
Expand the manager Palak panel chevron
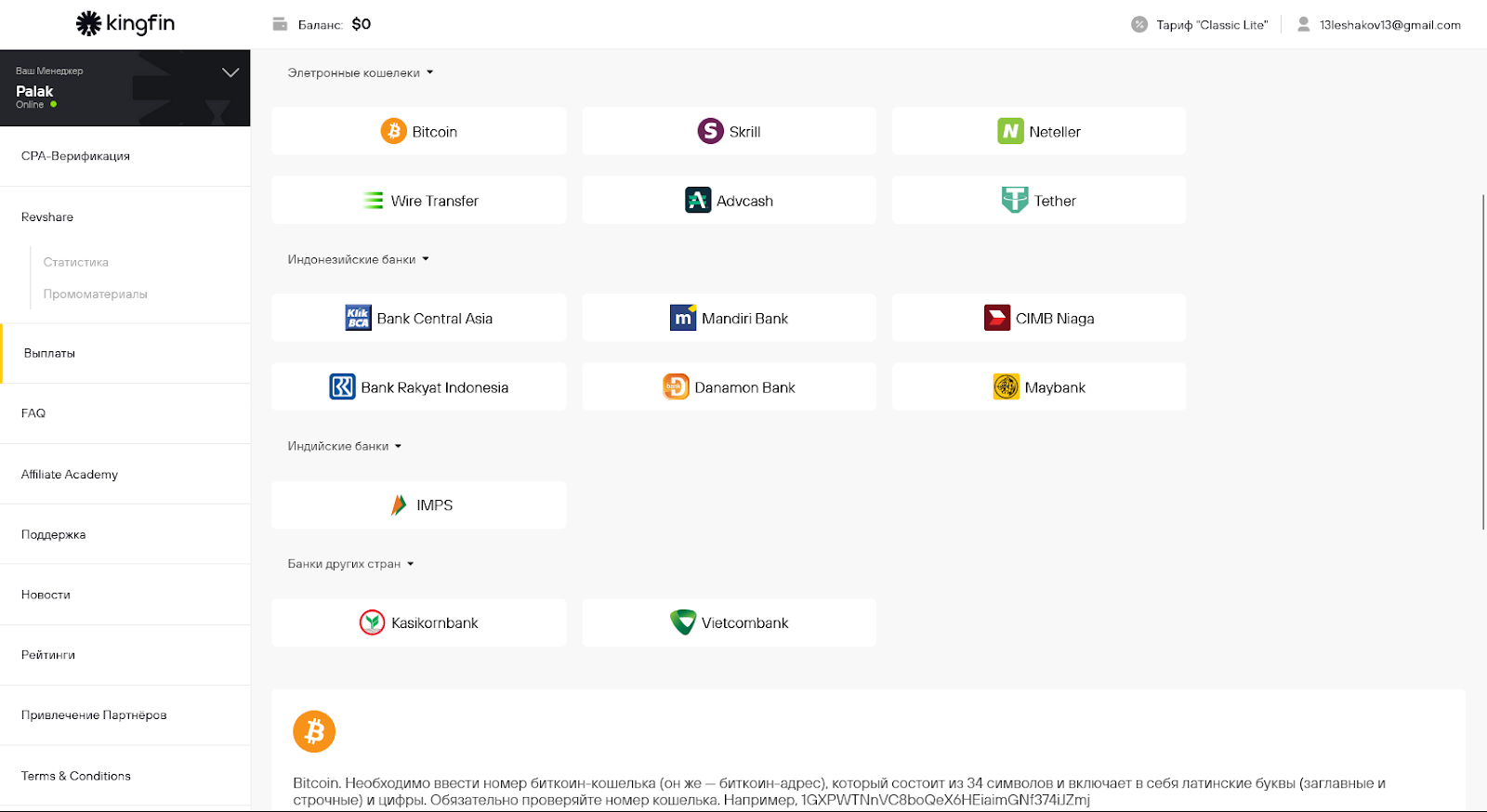(230, 72)
